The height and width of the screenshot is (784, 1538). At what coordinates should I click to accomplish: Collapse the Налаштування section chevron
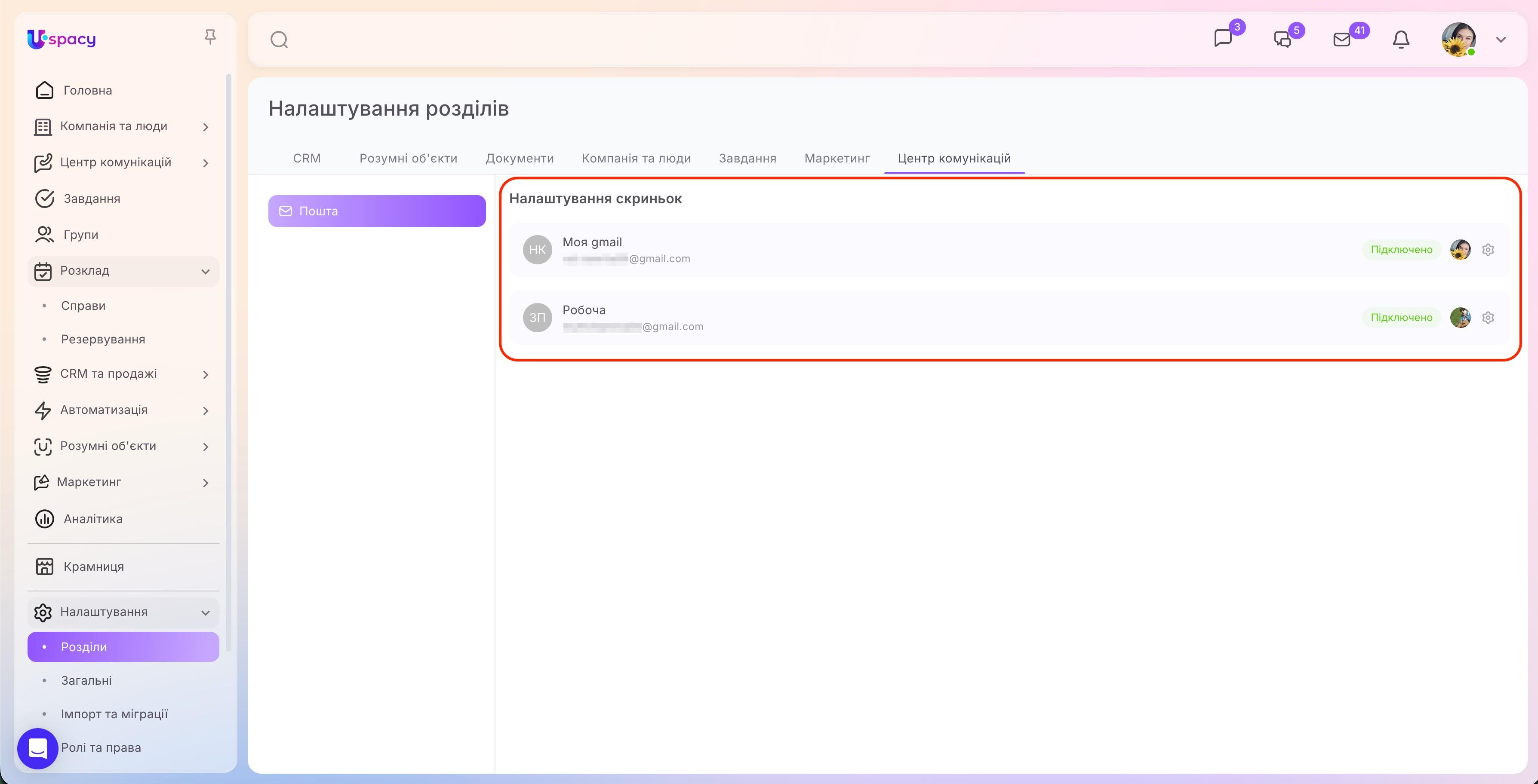(x=206, y=613)
